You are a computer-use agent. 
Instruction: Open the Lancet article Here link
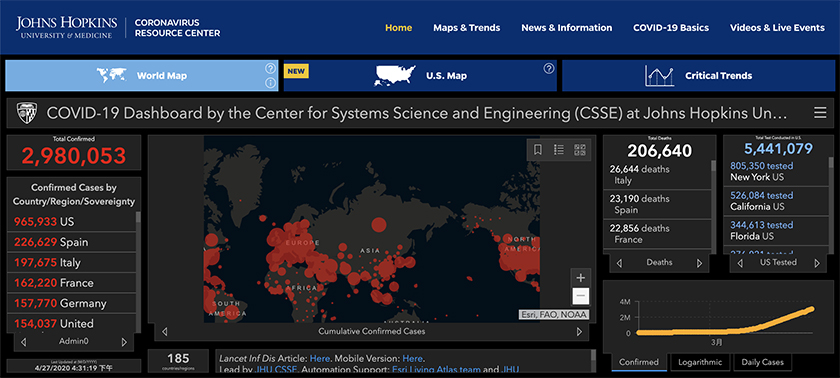point(319,358)
